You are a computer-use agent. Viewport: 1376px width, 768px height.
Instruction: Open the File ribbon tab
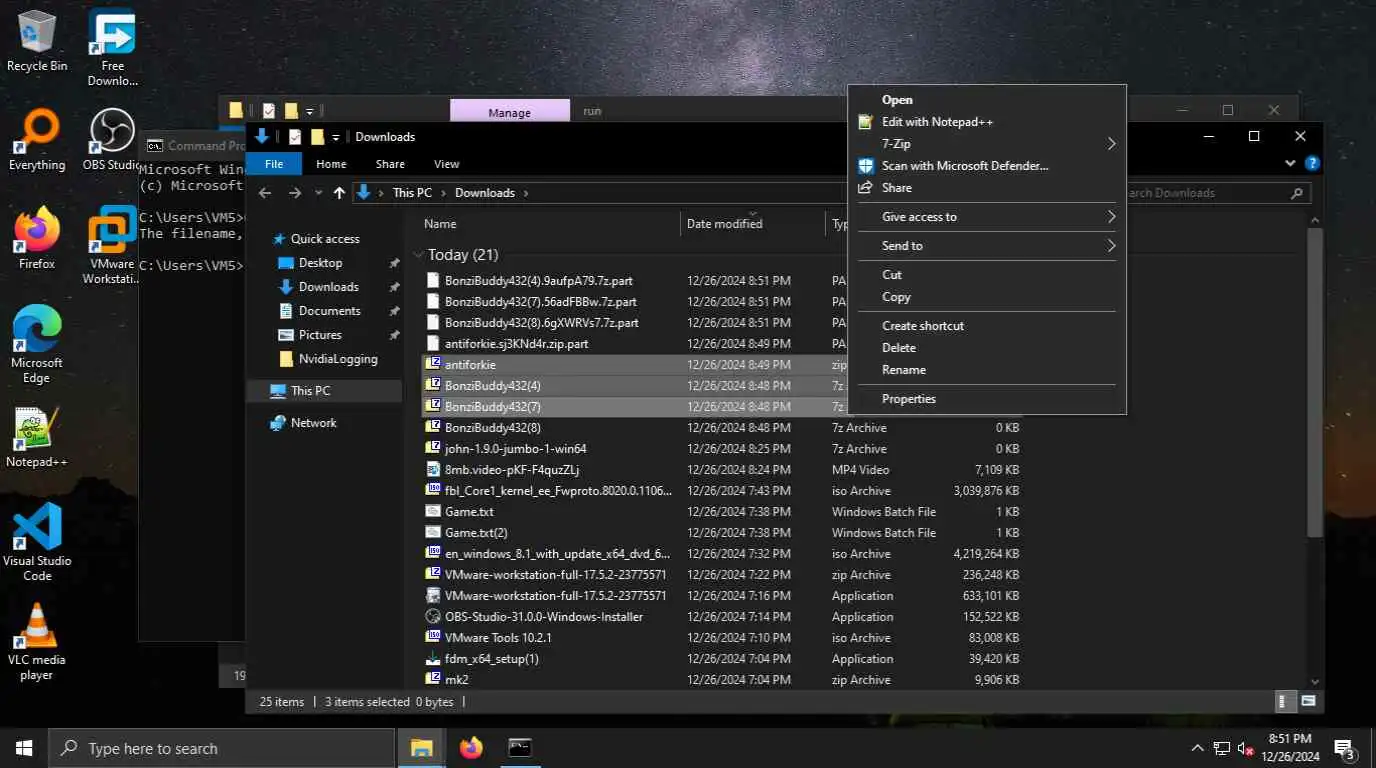point(274,164)
